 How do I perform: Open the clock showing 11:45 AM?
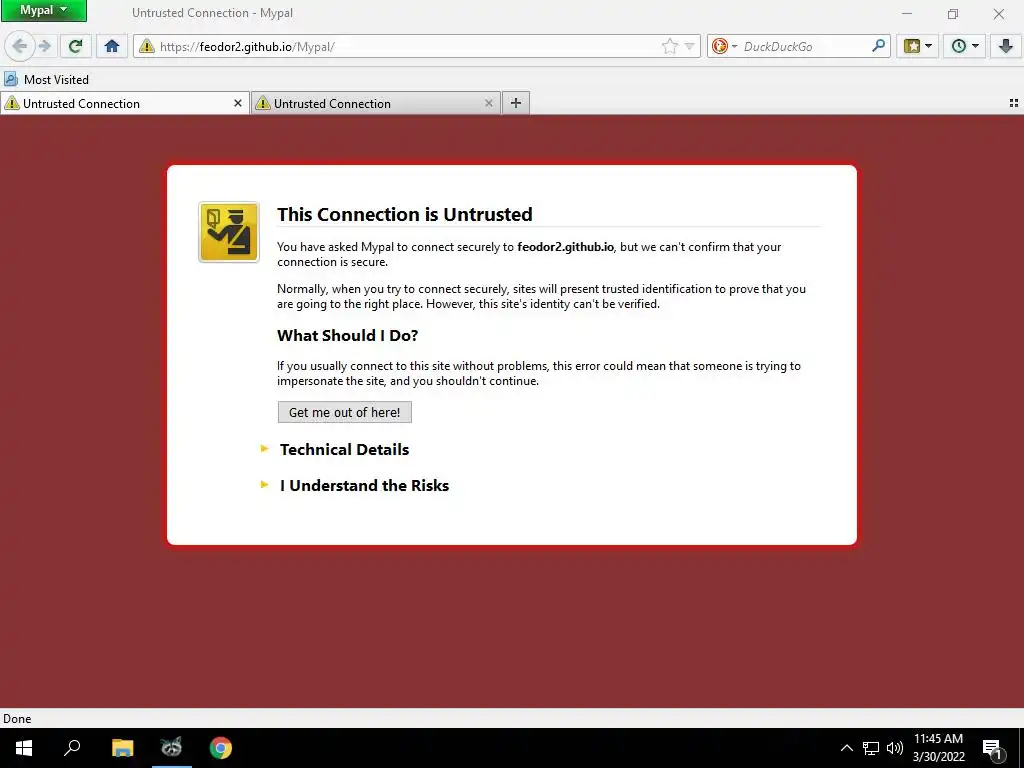pos(938,748)
